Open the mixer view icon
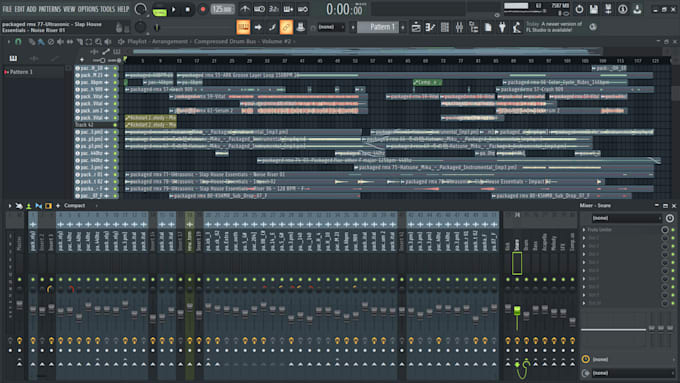The image size is (680, 383). click(459, 27)
